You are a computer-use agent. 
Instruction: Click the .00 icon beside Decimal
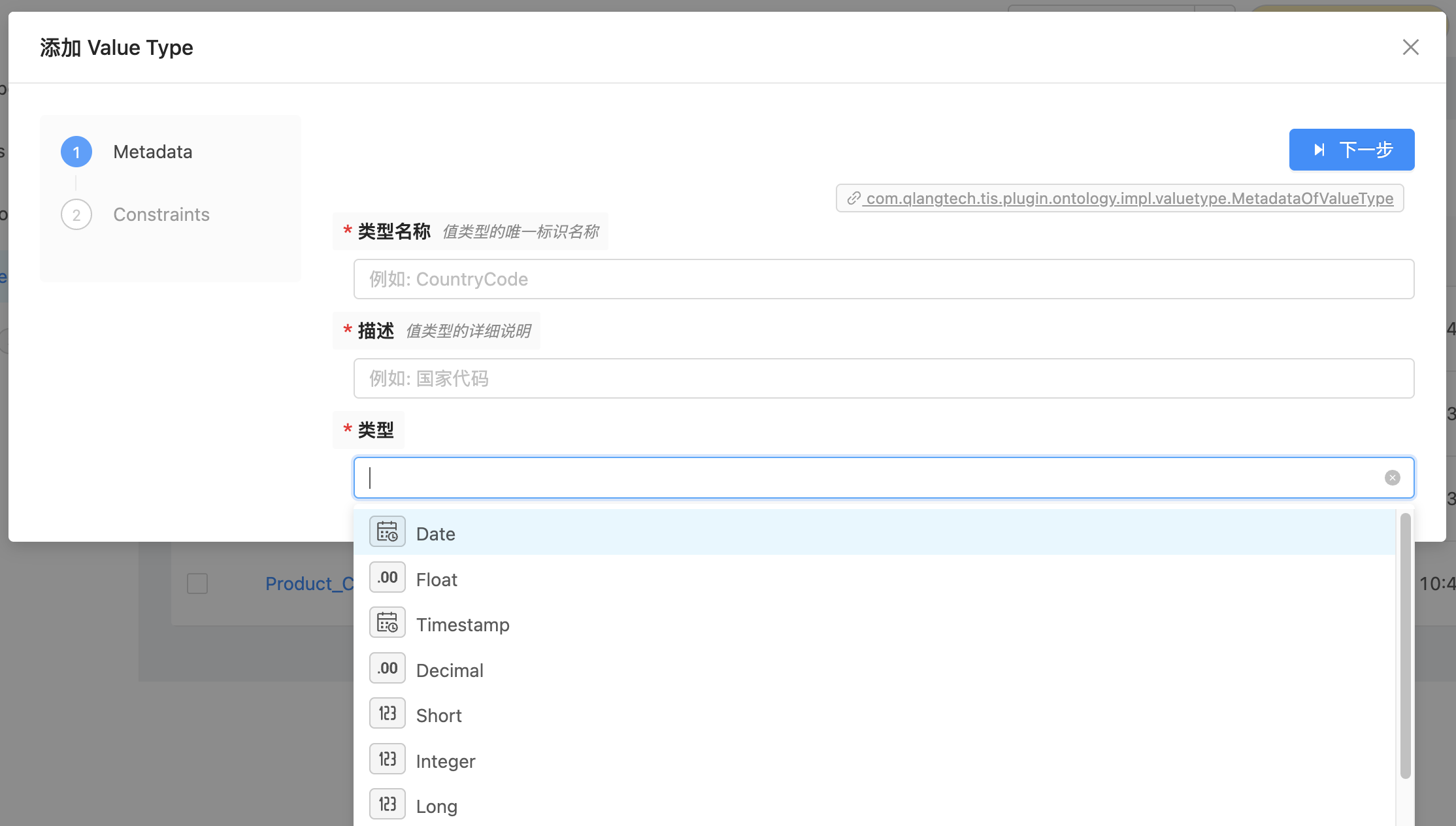click(x=388, y=669)
